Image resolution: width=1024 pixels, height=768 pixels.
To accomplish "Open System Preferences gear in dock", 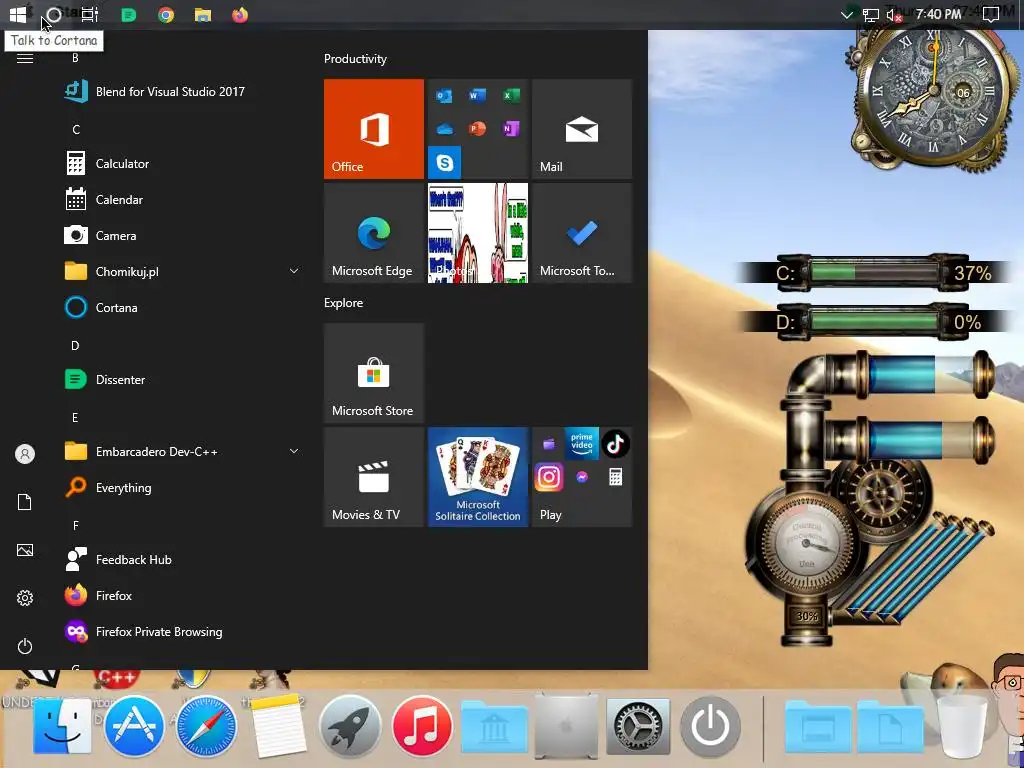I will [638, 726].
